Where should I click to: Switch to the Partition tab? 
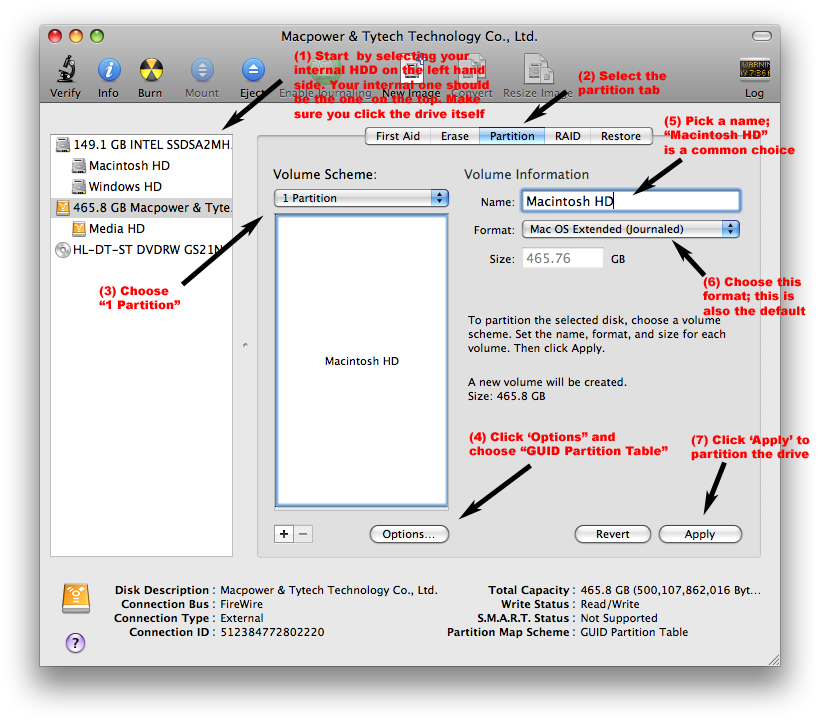tap(512, 136)
